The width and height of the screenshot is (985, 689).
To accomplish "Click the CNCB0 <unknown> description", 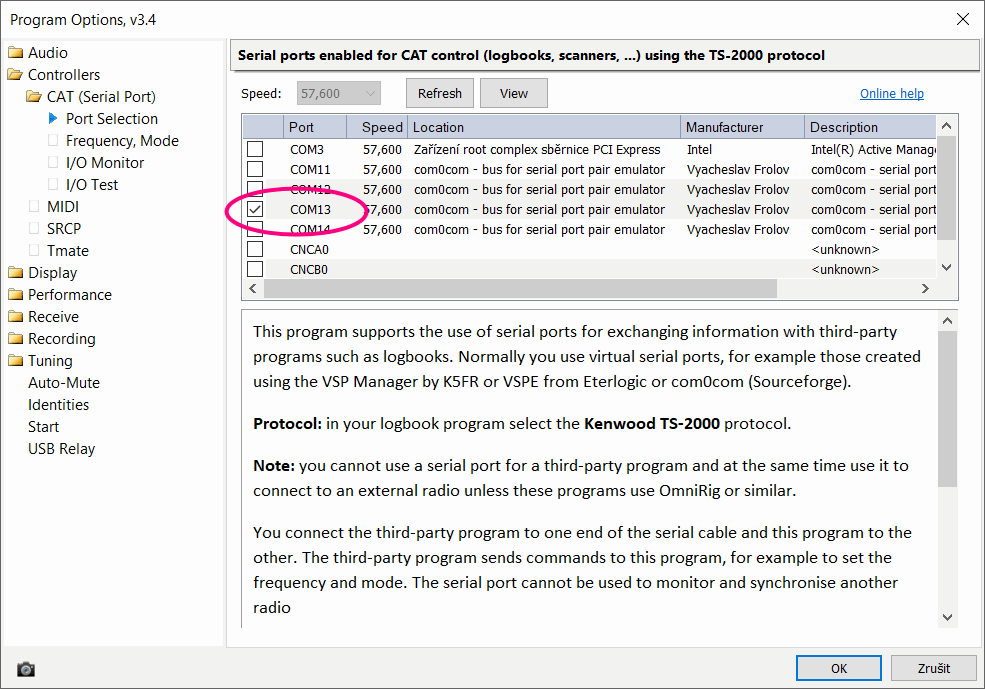I will (x=845, y=269).
